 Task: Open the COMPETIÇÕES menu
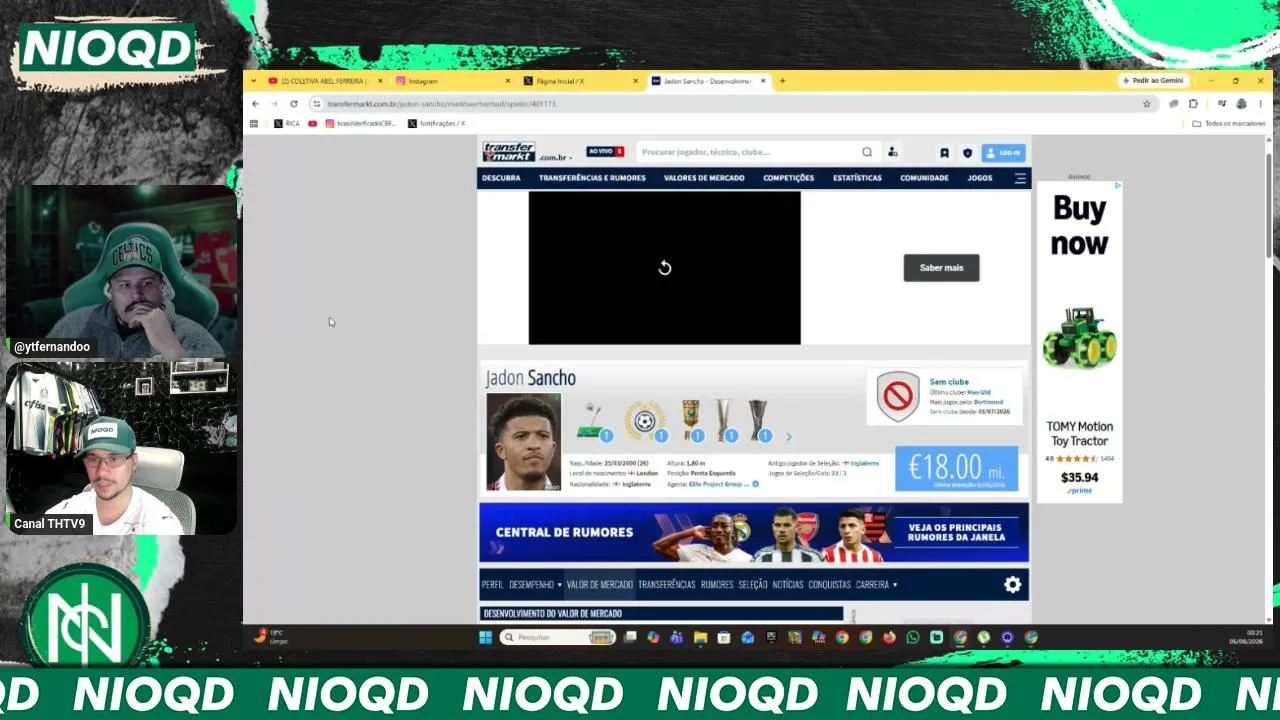tap(789, 178)
